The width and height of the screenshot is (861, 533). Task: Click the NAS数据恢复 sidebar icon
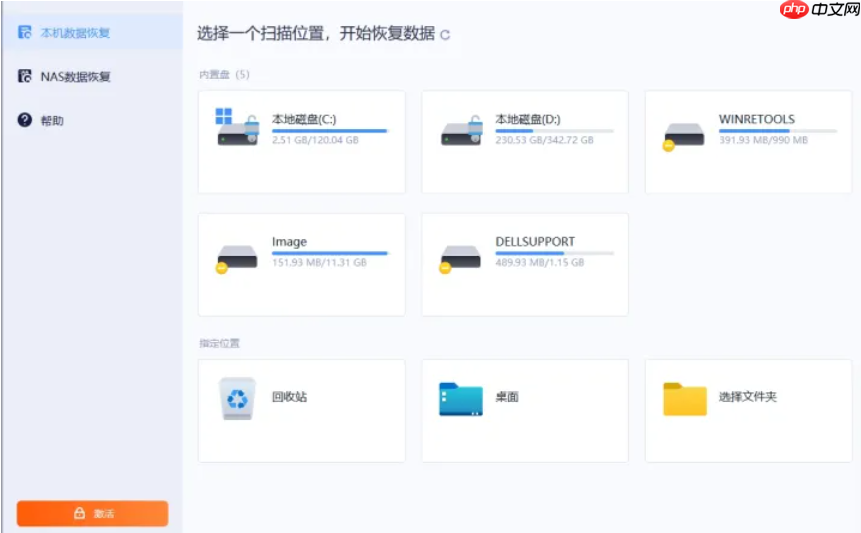pos(25,76)
